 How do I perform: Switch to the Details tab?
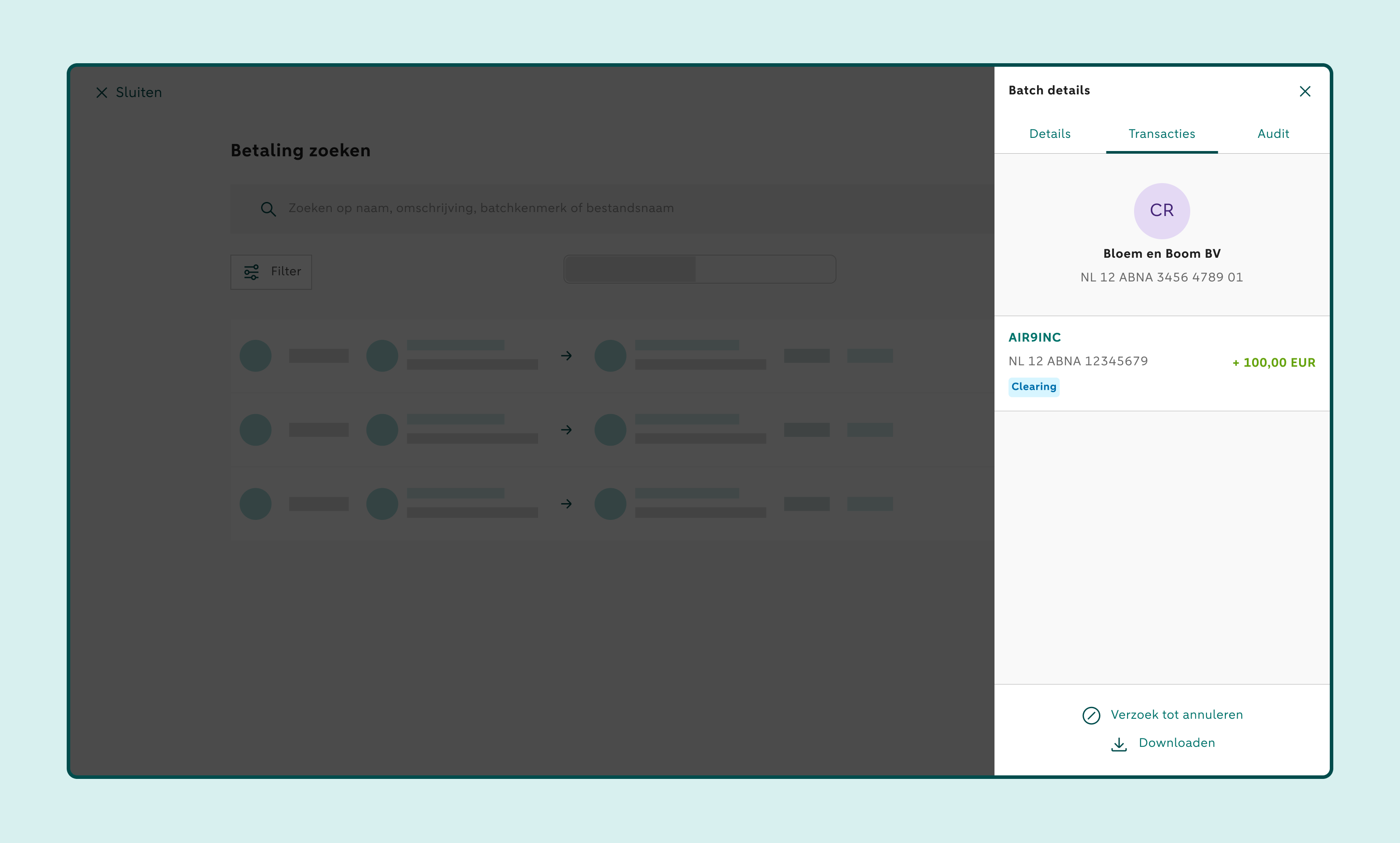[1050, 134]
